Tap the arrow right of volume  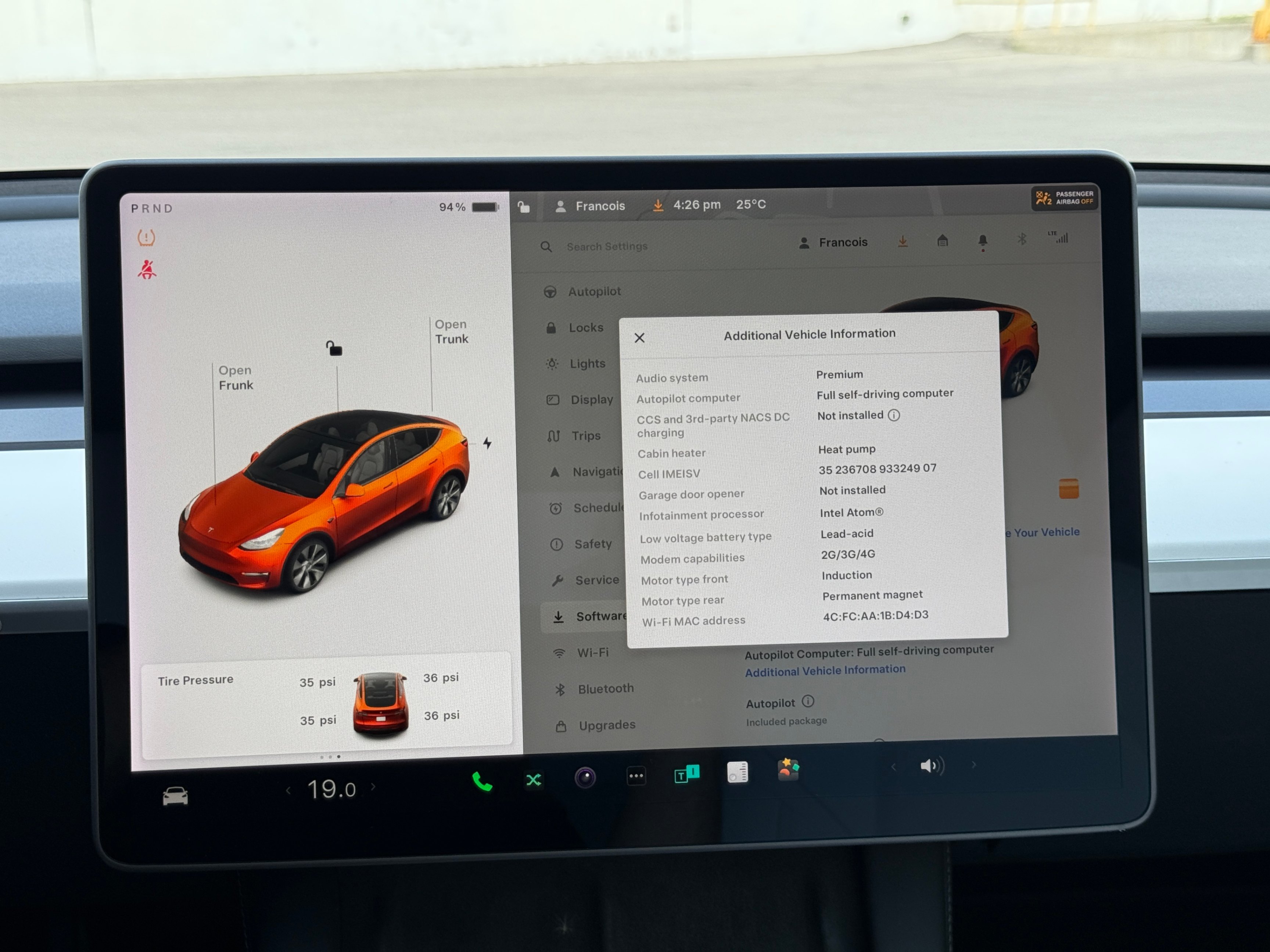tap(974, 765)
